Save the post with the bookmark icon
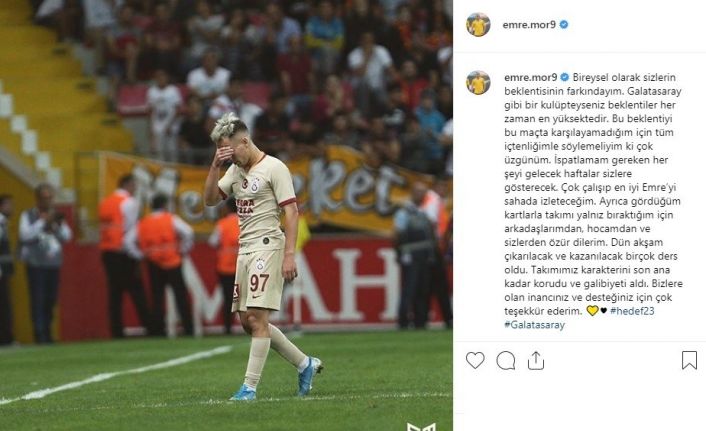The width and height of the screenshot is (706, 431). (x=689, y=360)
